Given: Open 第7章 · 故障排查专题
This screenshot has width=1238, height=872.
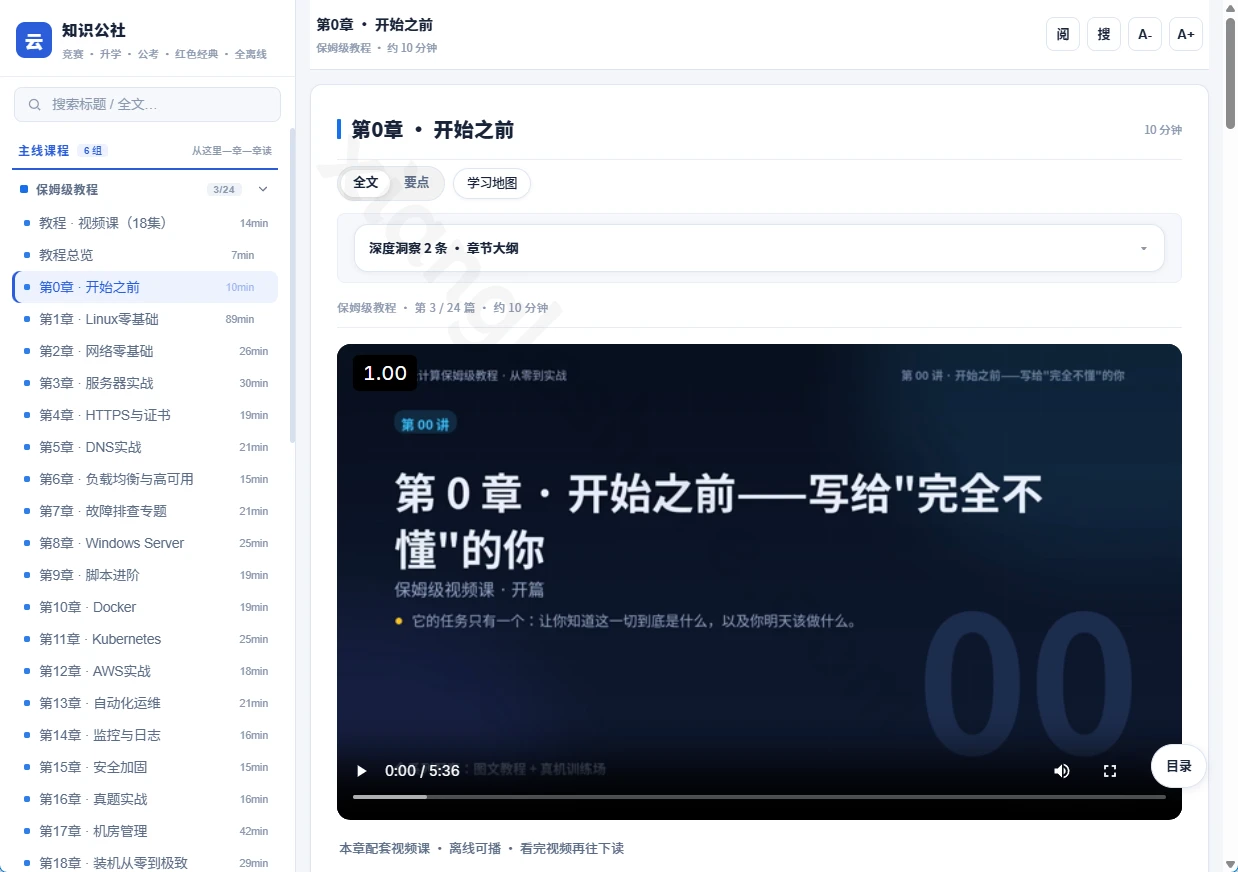Looking at the screenshot, I should click(x=145, y=511).
